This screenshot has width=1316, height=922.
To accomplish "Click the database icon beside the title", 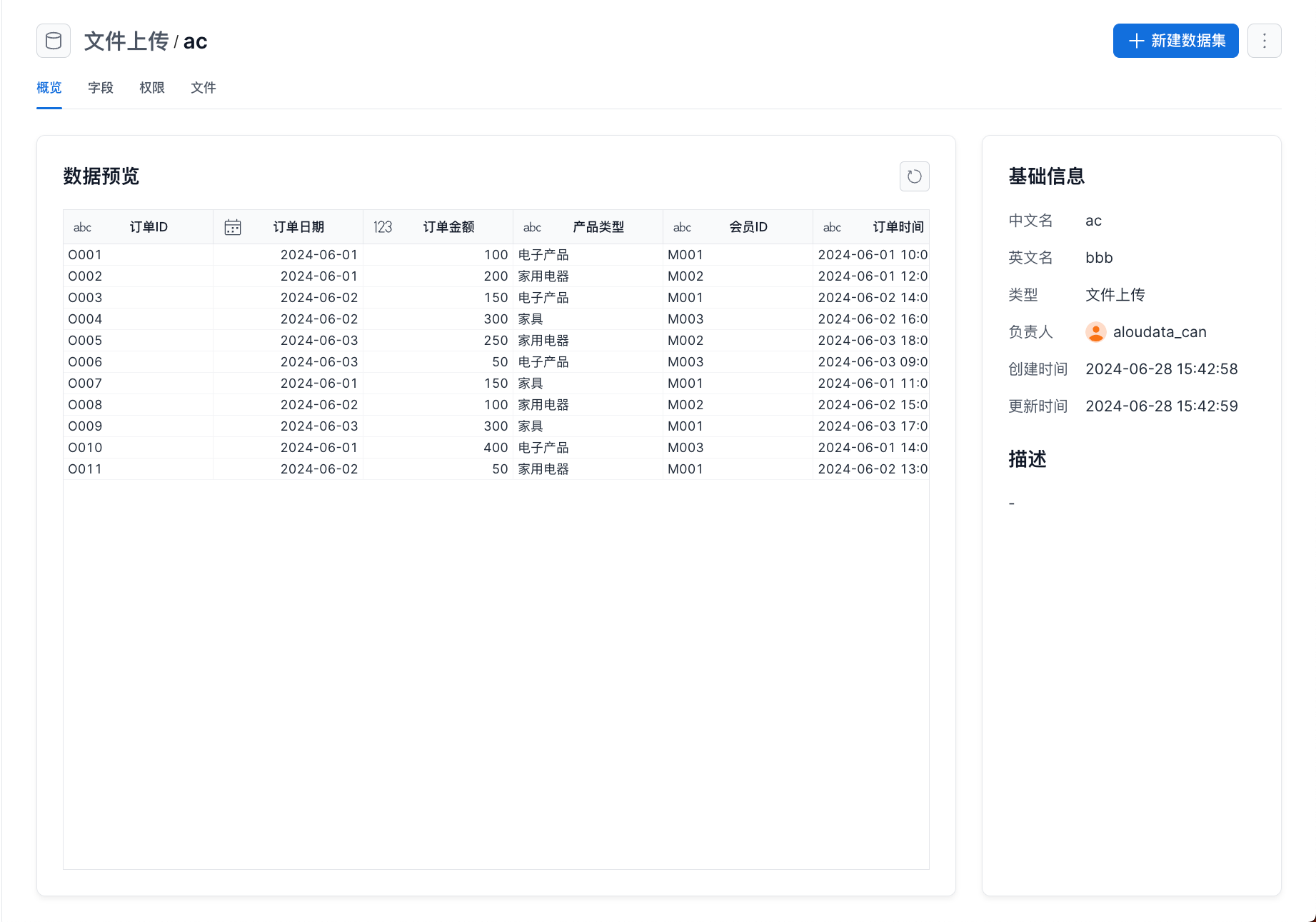I will (54, 41).
